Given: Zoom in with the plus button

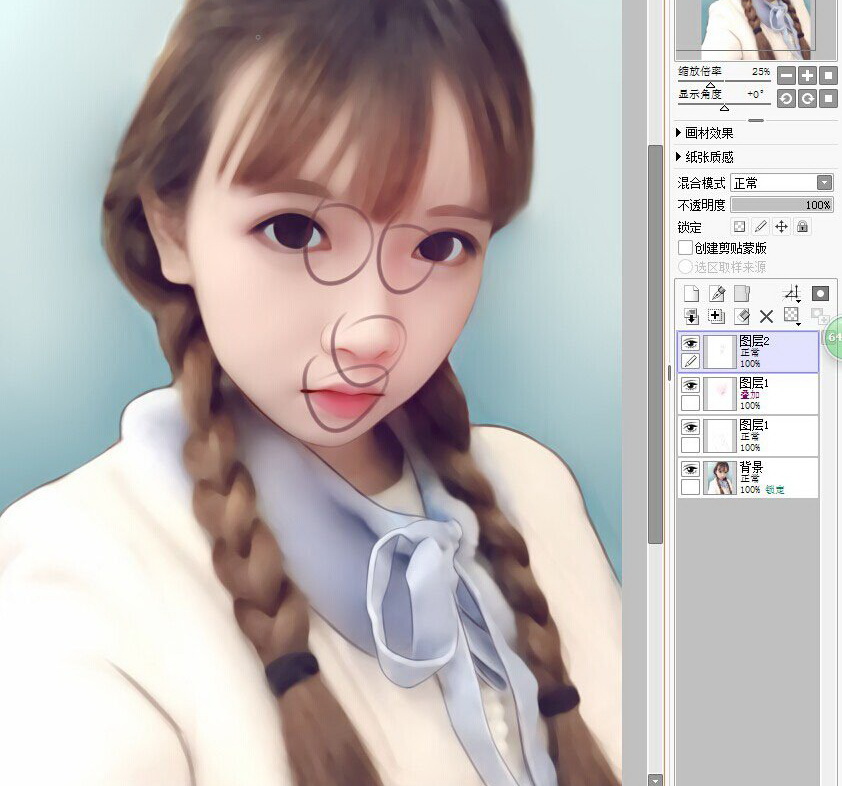Looking at the screenshot, I should [807, 76].
